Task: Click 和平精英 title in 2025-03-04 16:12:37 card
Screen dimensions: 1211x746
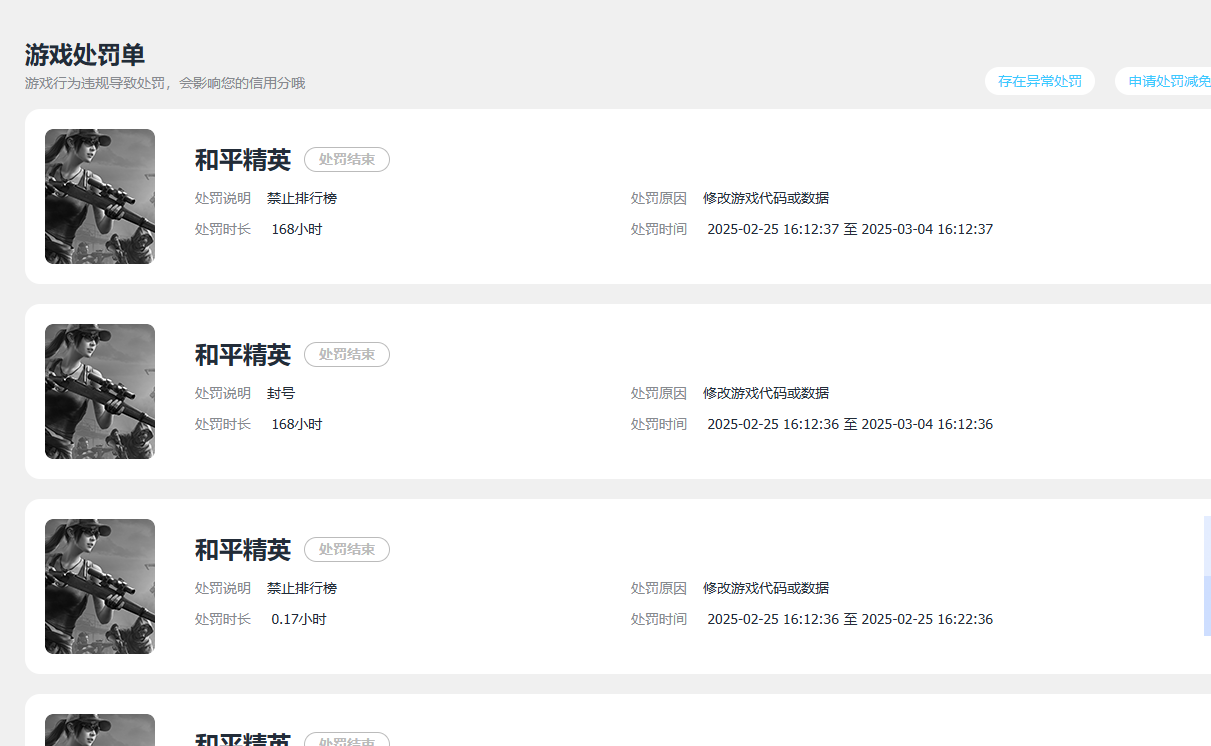Action: 243,160
